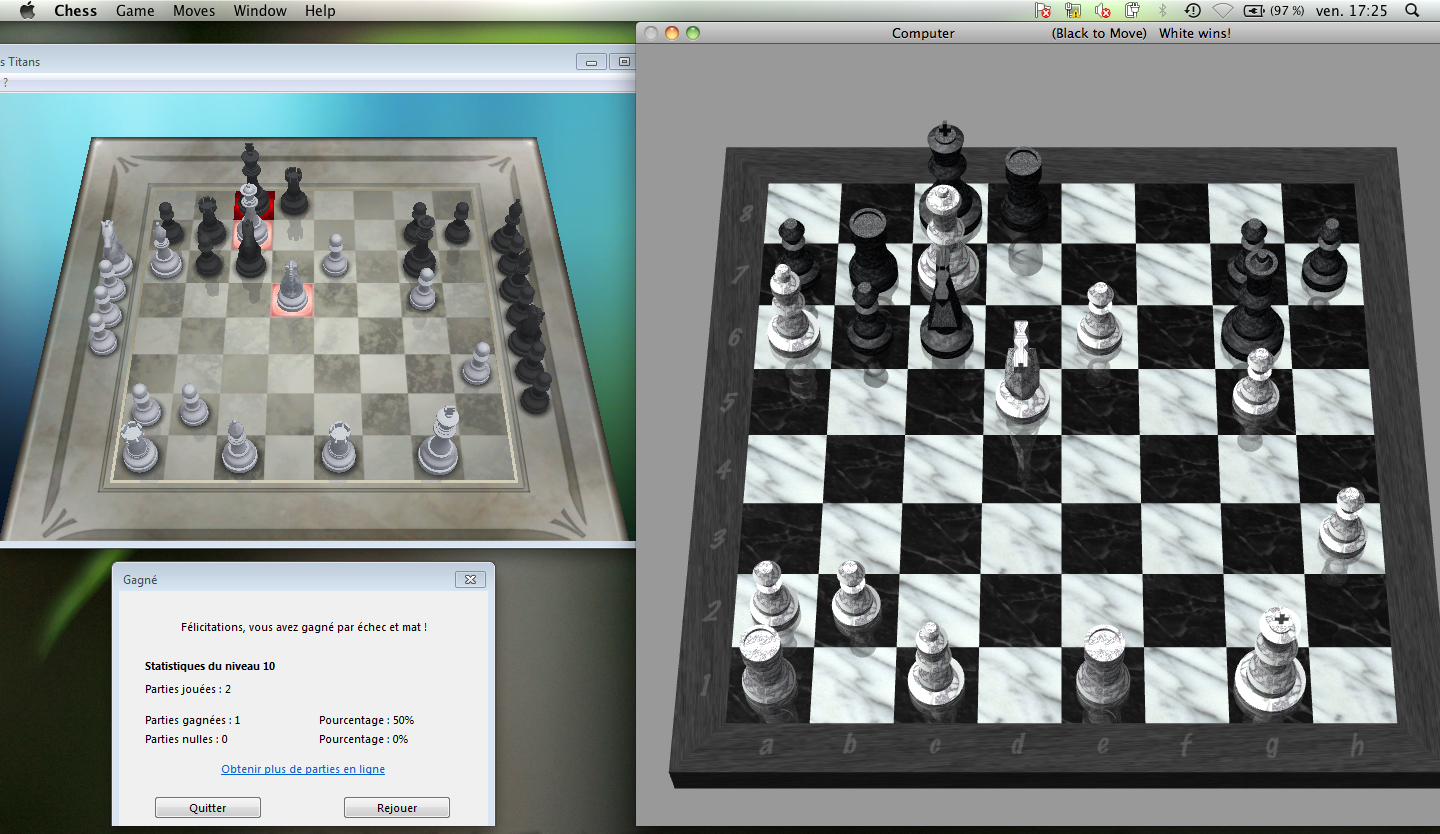
Task: Select white pawn on a6 in Computer window
Action: coord(793,310)
